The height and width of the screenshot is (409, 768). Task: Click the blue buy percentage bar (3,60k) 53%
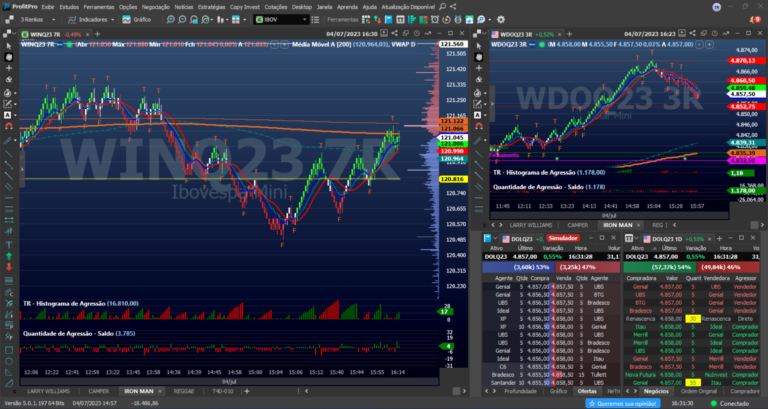tap(518, 267)
